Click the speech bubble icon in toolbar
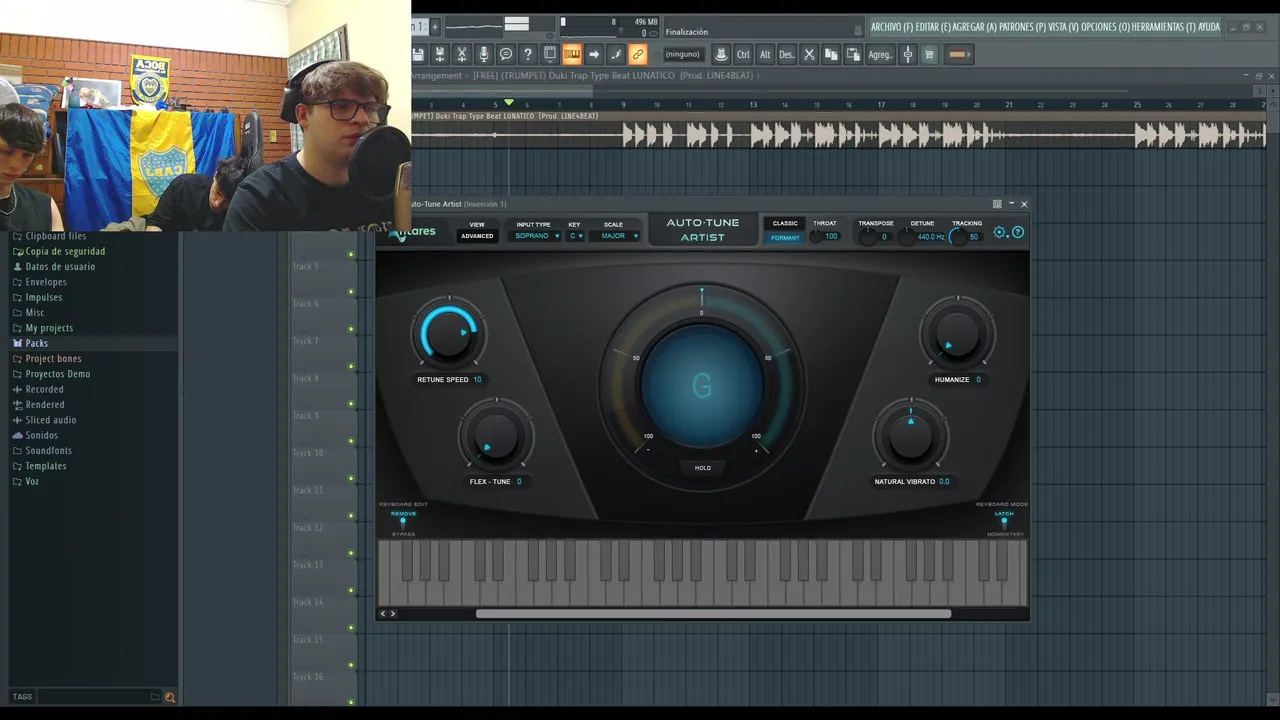 coord(506,54)
